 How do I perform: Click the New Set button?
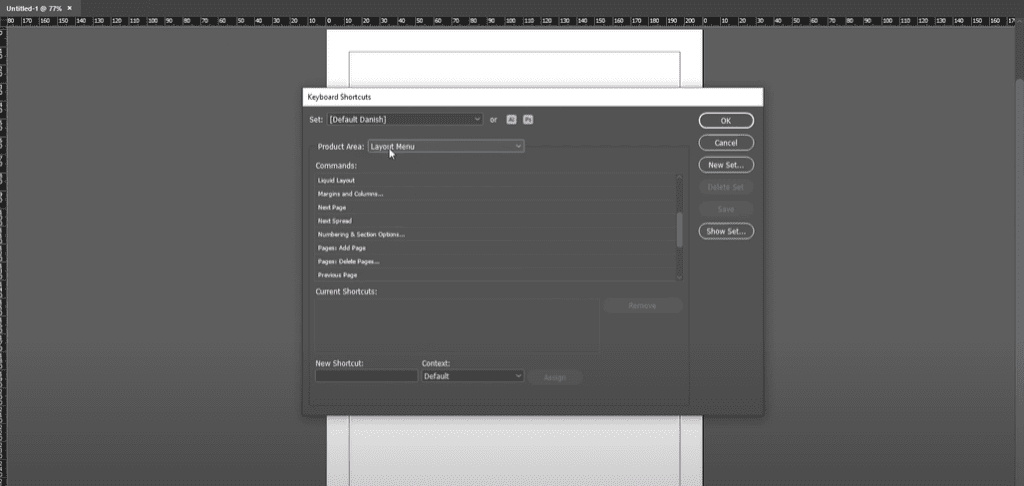pyautogui.click(x=726, y=165)
